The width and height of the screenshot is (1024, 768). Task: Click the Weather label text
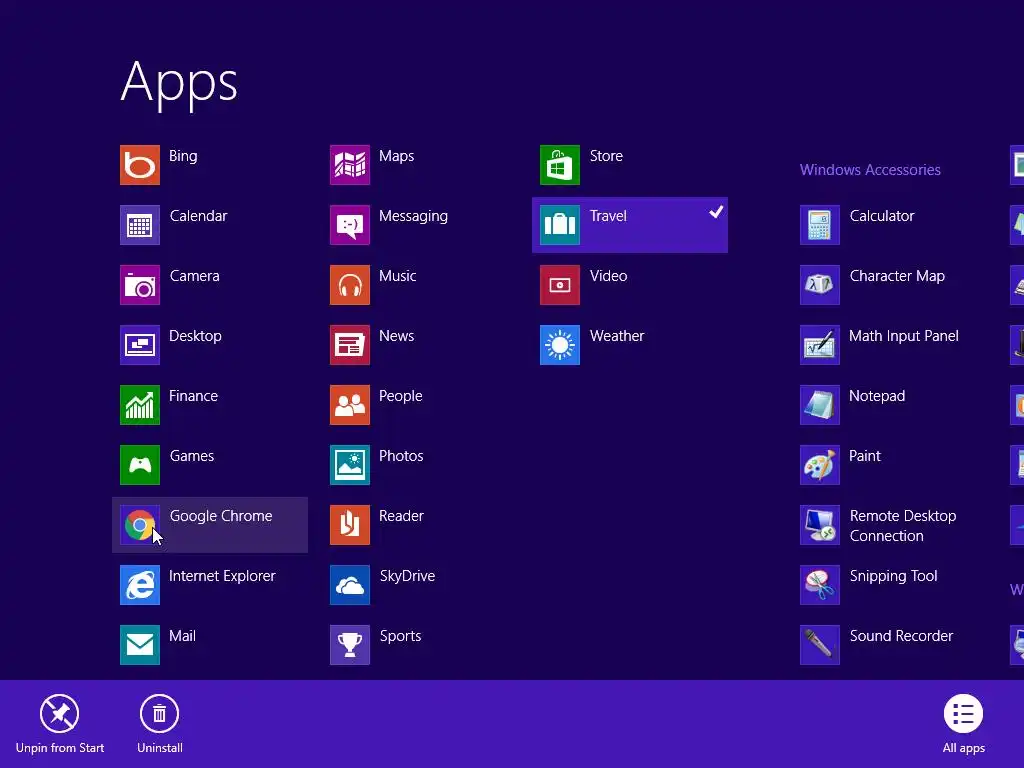[617, 336]
